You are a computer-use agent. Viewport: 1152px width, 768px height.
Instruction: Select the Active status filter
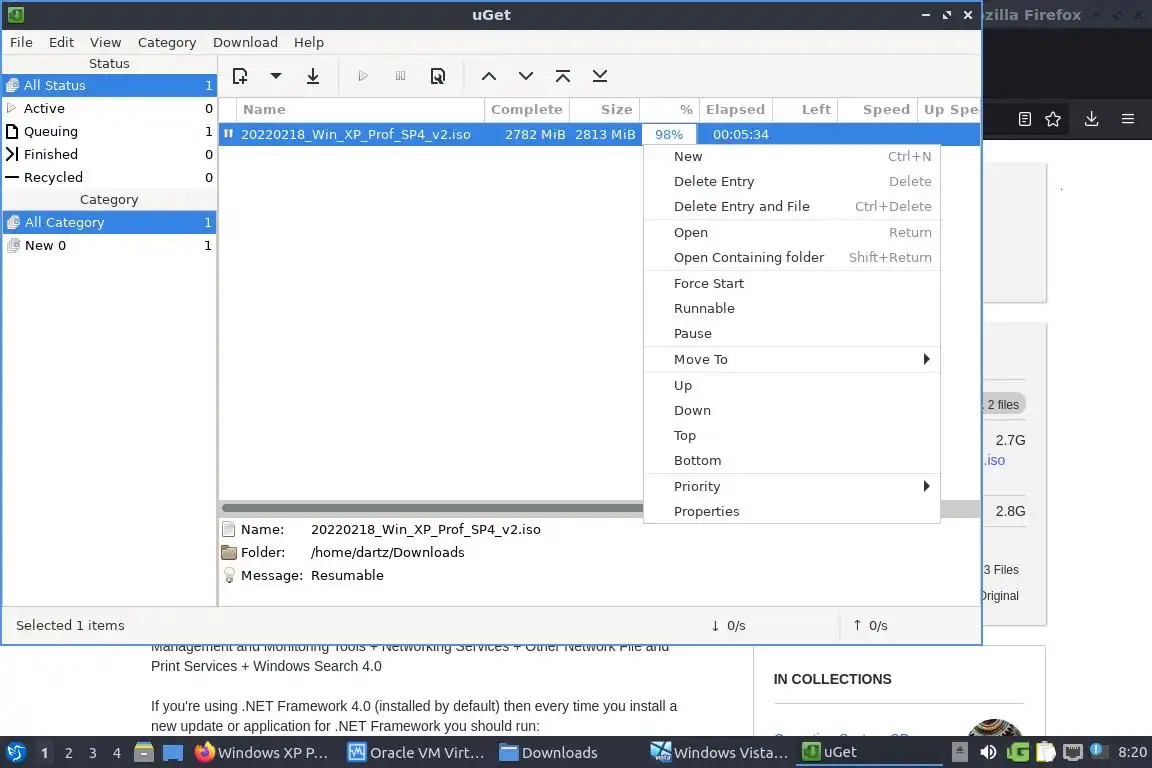[x=109, y=108]
